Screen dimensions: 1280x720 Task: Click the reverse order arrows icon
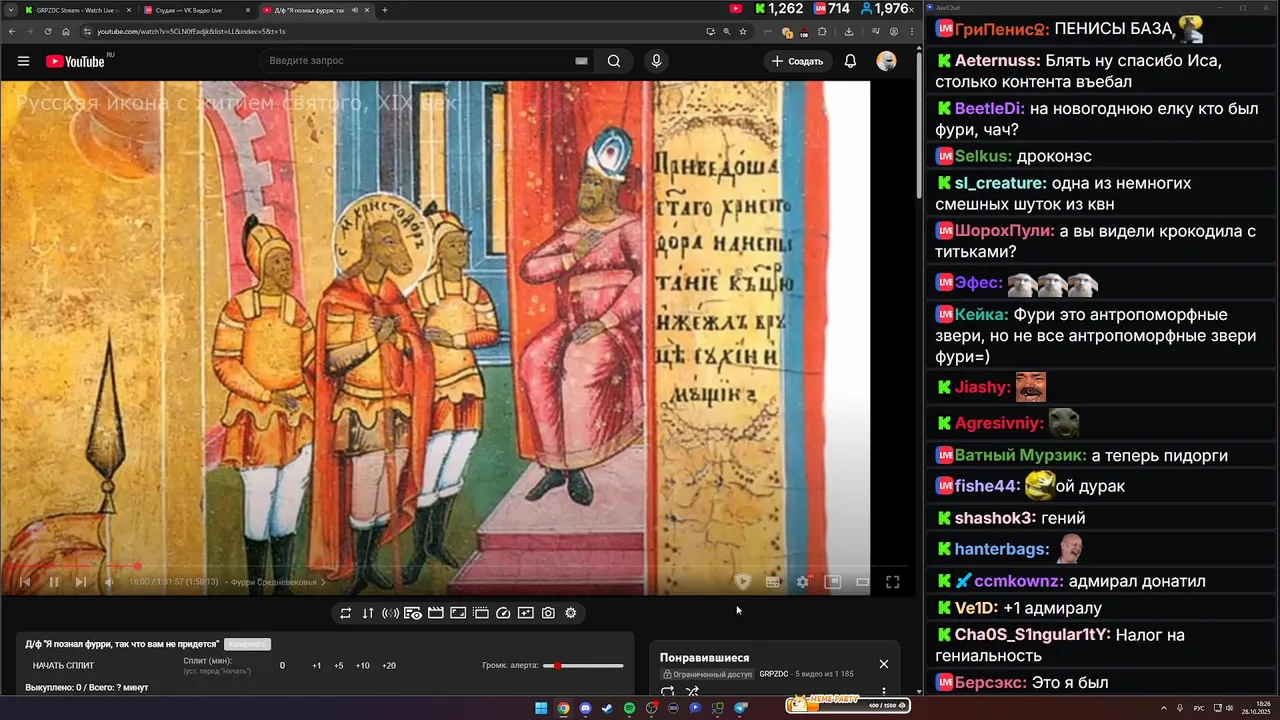(368, 613)
